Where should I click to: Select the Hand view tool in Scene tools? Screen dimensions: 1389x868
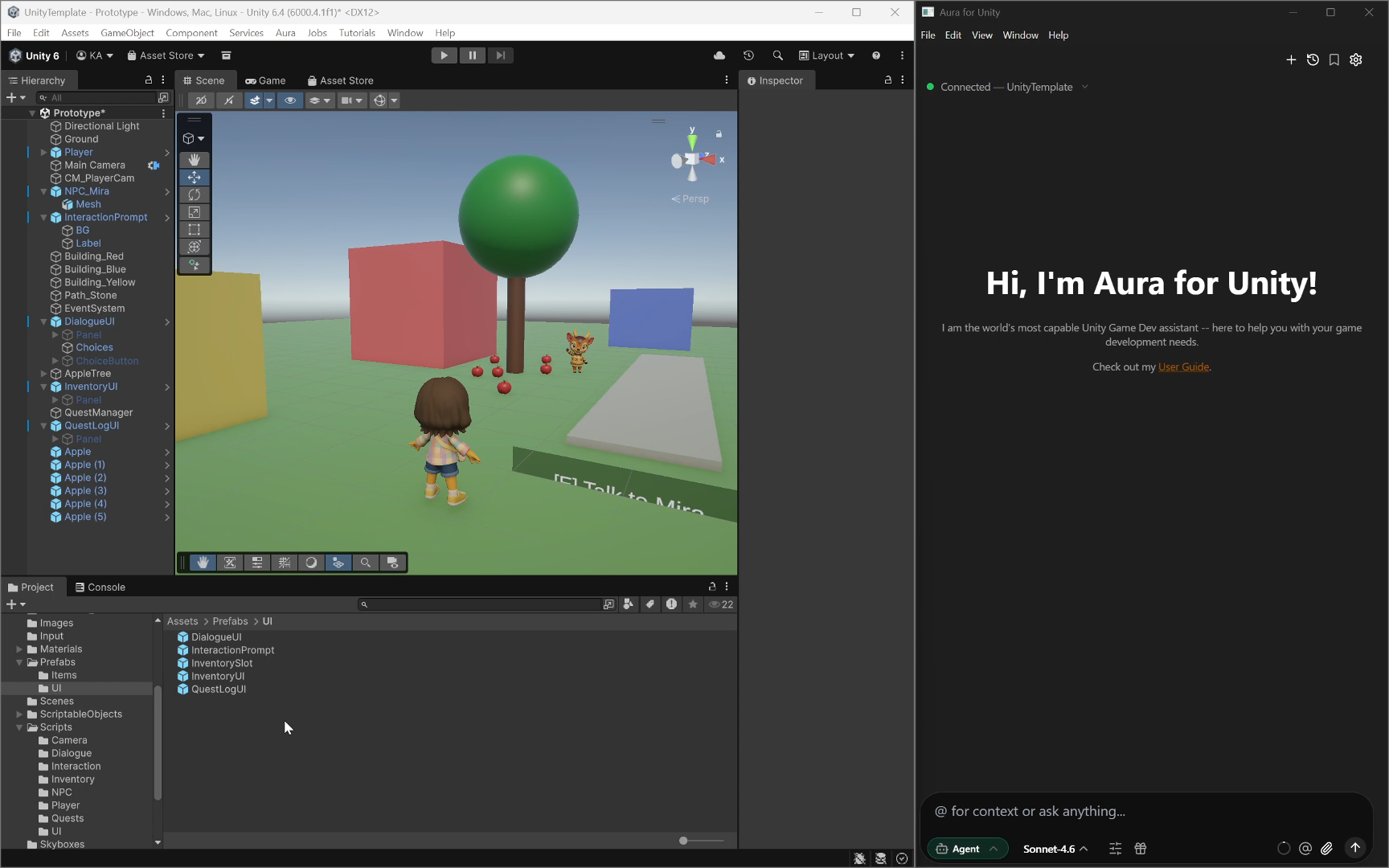click(194, 160)
